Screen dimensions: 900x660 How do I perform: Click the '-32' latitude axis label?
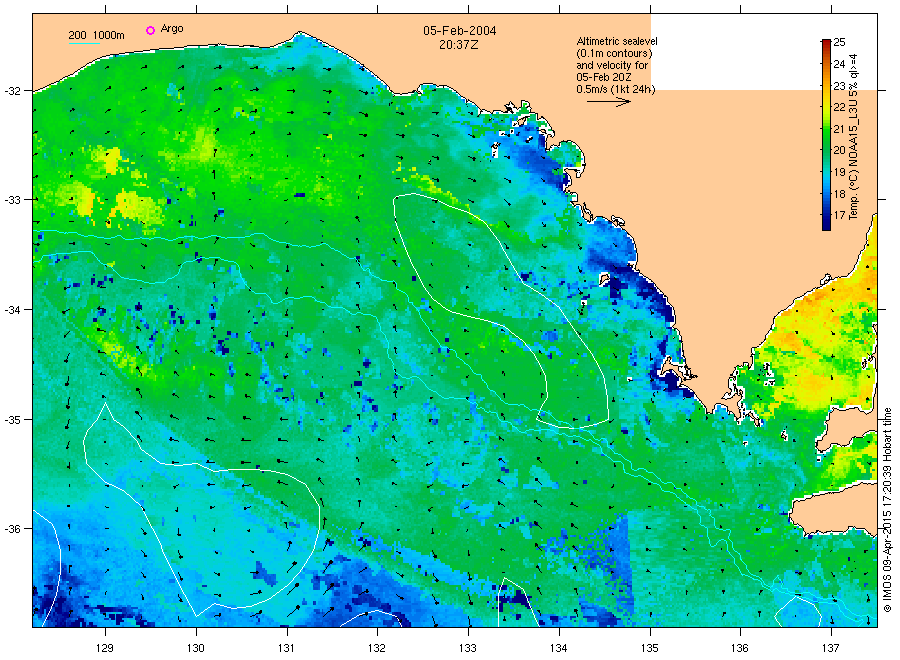pyautogui.click(x=12, y=91)
